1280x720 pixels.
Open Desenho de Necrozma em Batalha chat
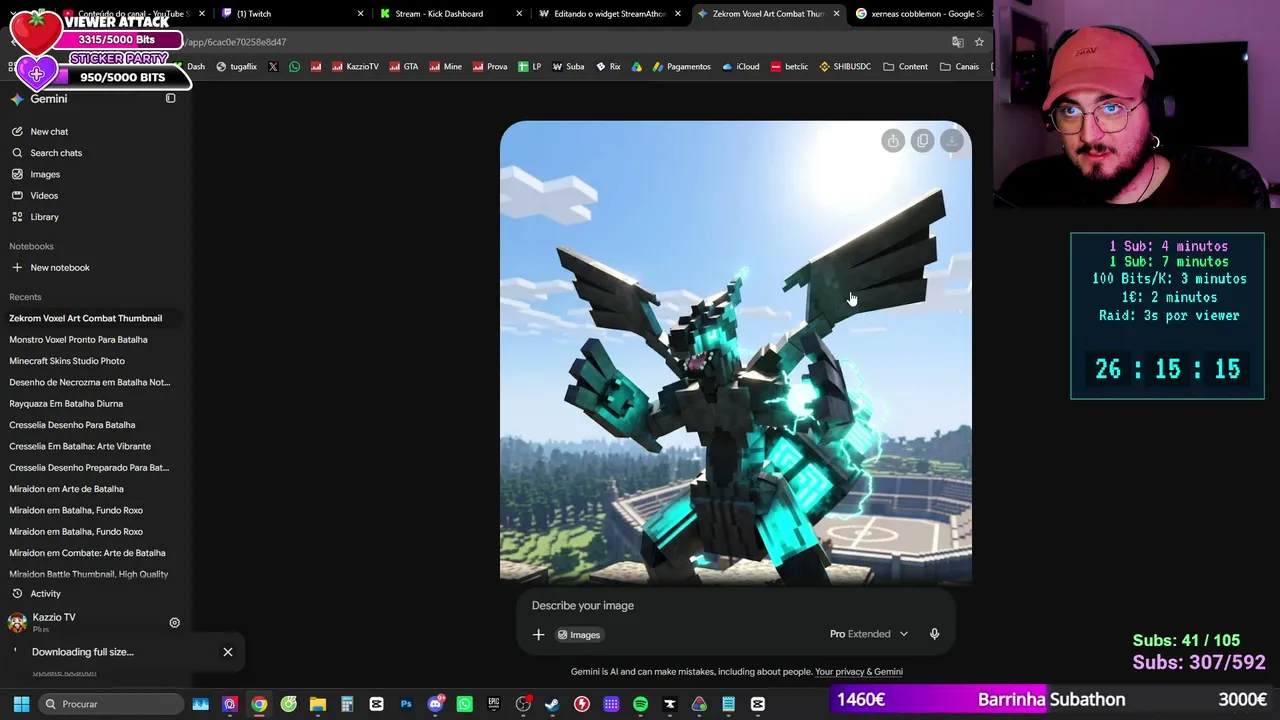click(92, 382)
